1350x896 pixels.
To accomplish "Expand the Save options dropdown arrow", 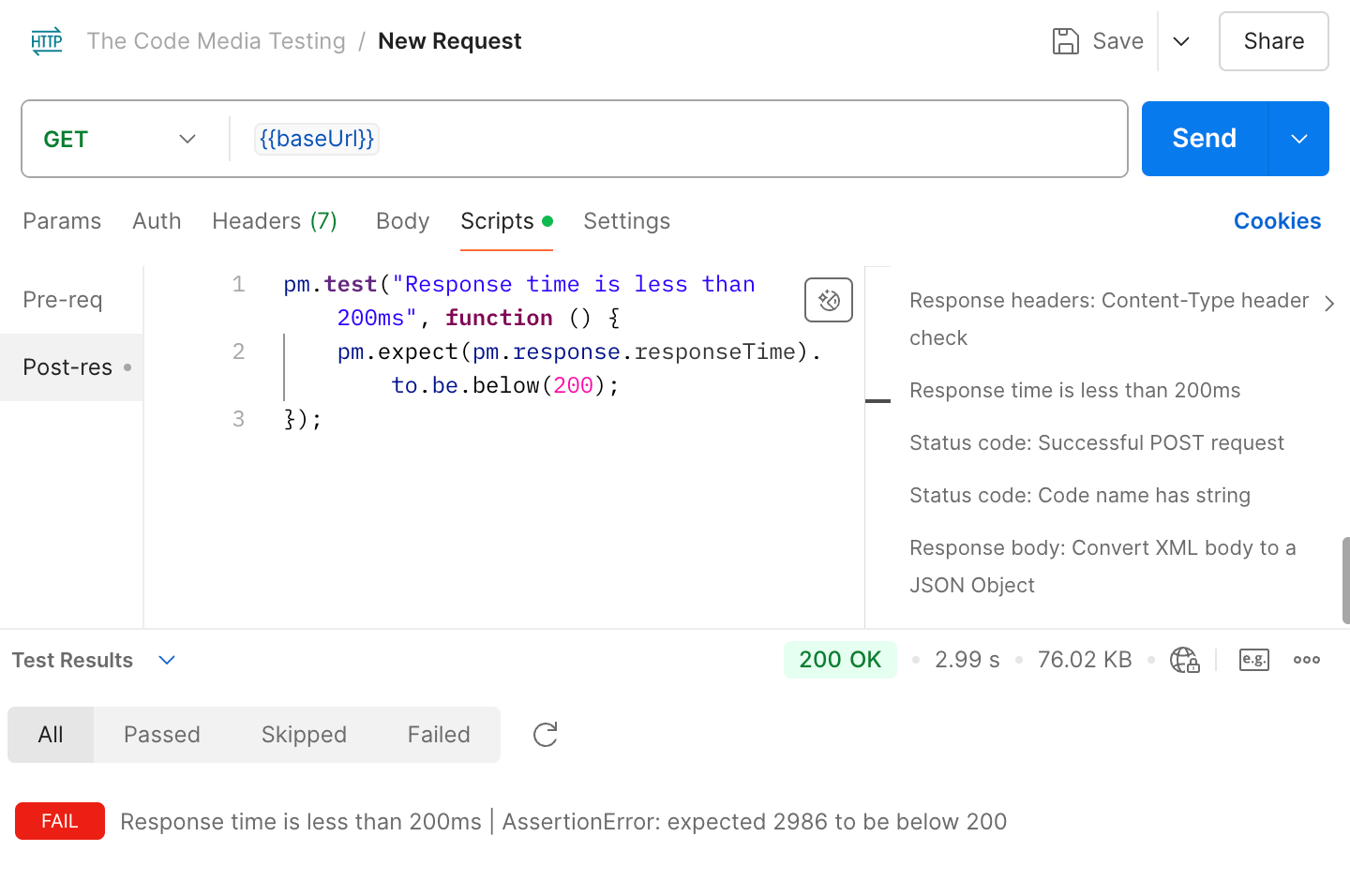I will 1181,41.
